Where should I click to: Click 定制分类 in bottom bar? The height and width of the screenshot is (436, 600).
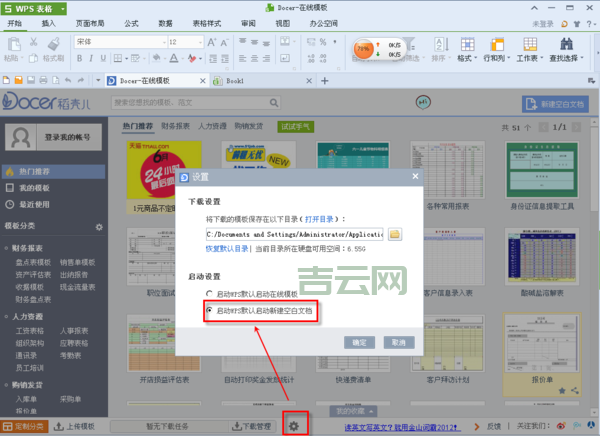click(24, 426)
